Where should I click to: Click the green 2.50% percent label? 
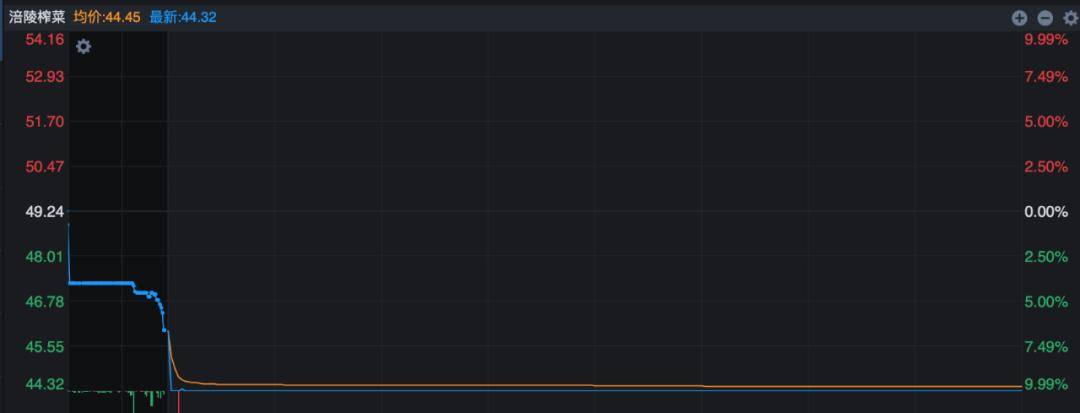click(x=1046, y=257)
